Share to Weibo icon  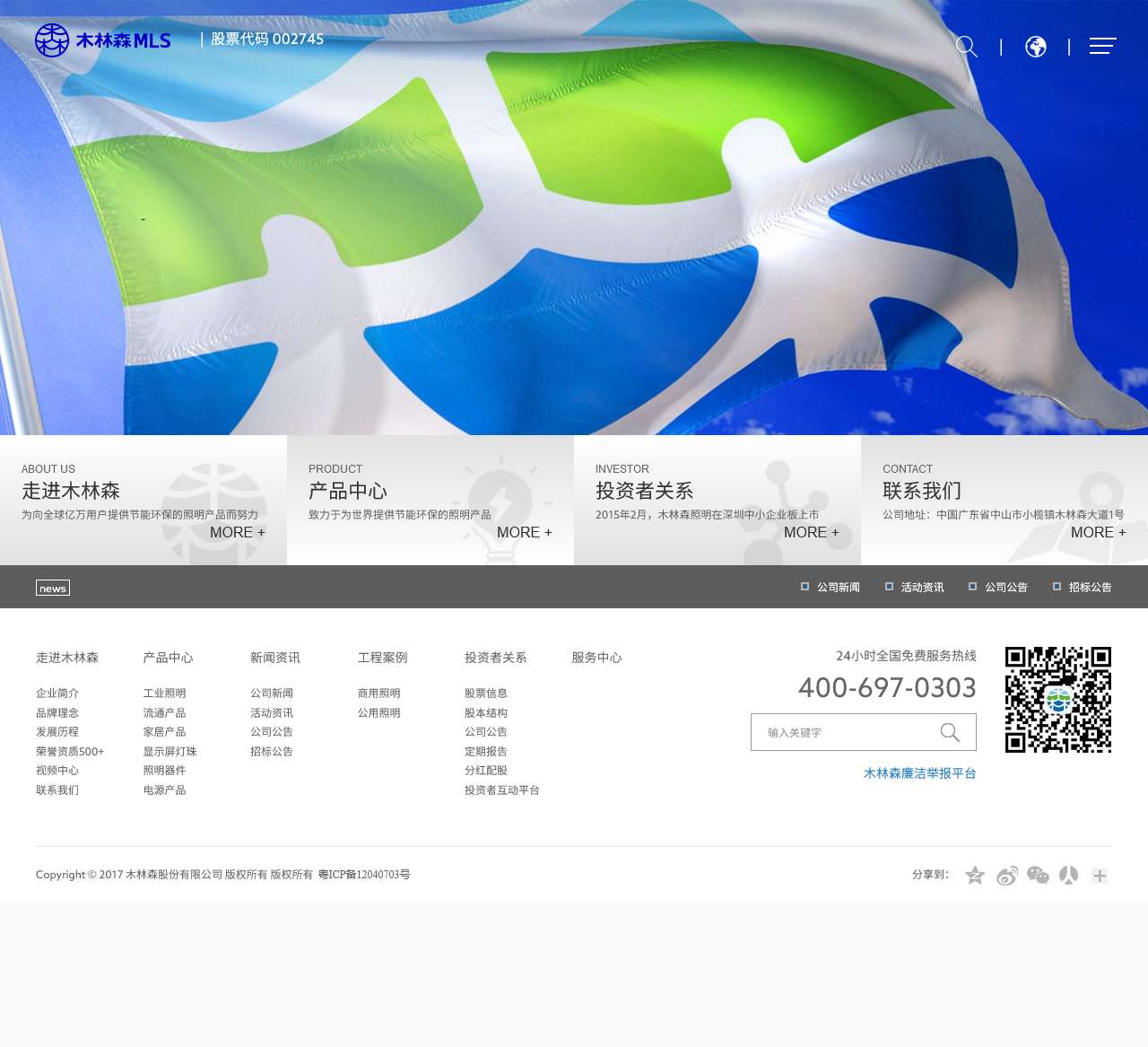pos(1007,876)
